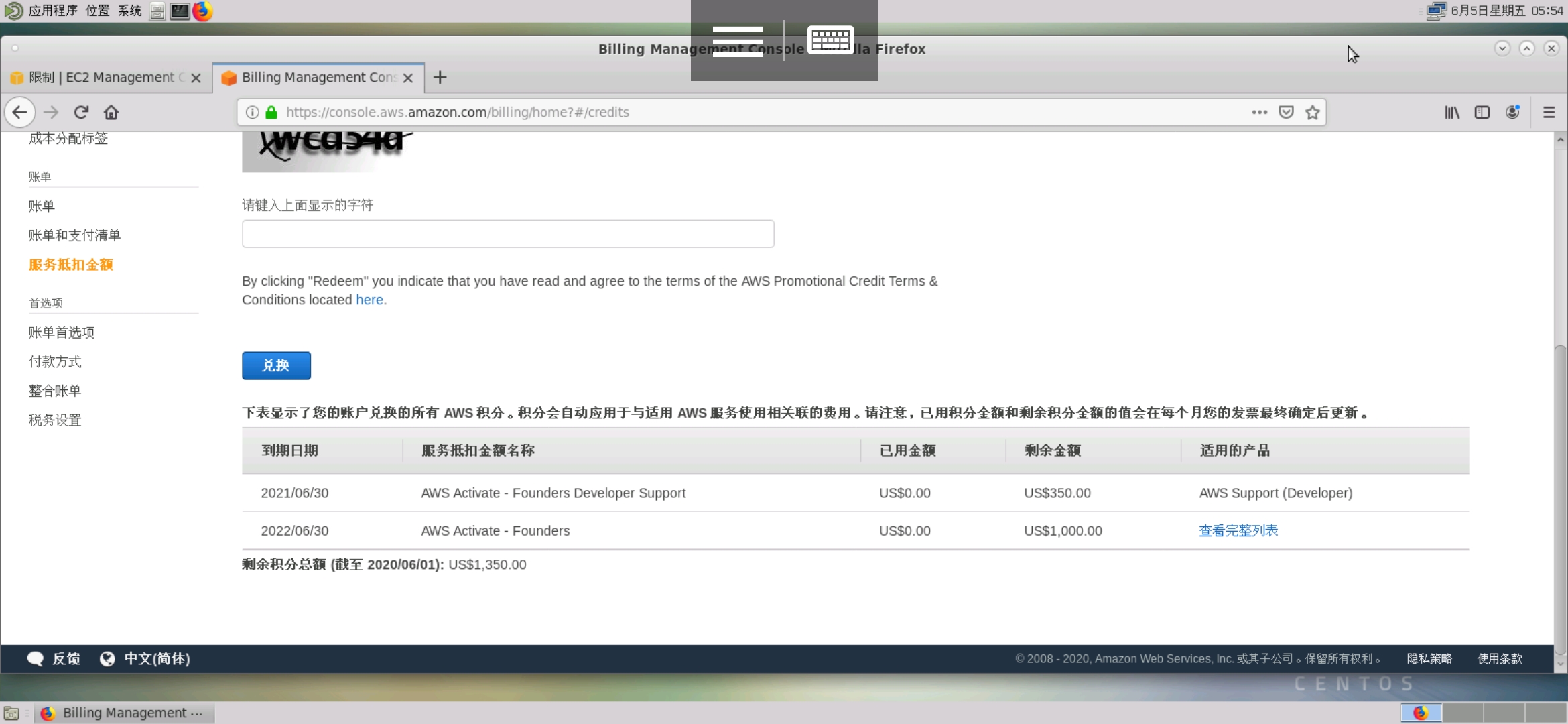Open page actions three-dot menu
Screen dimensions: 1568x724
pos(1259,112)
